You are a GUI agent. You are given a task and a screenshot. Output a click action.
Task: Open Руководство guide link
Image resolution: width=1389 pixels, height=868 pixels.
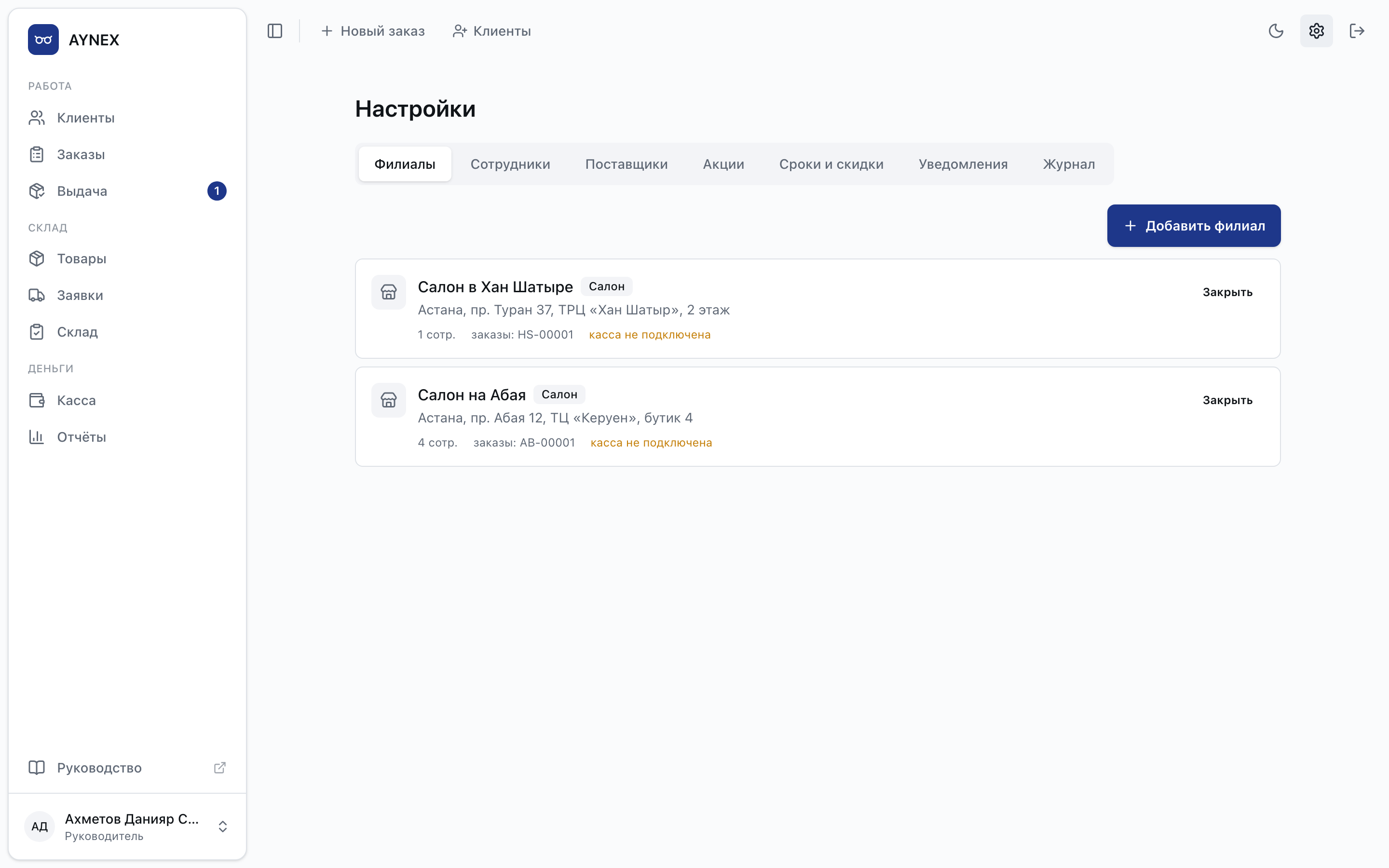pos(127,768)
